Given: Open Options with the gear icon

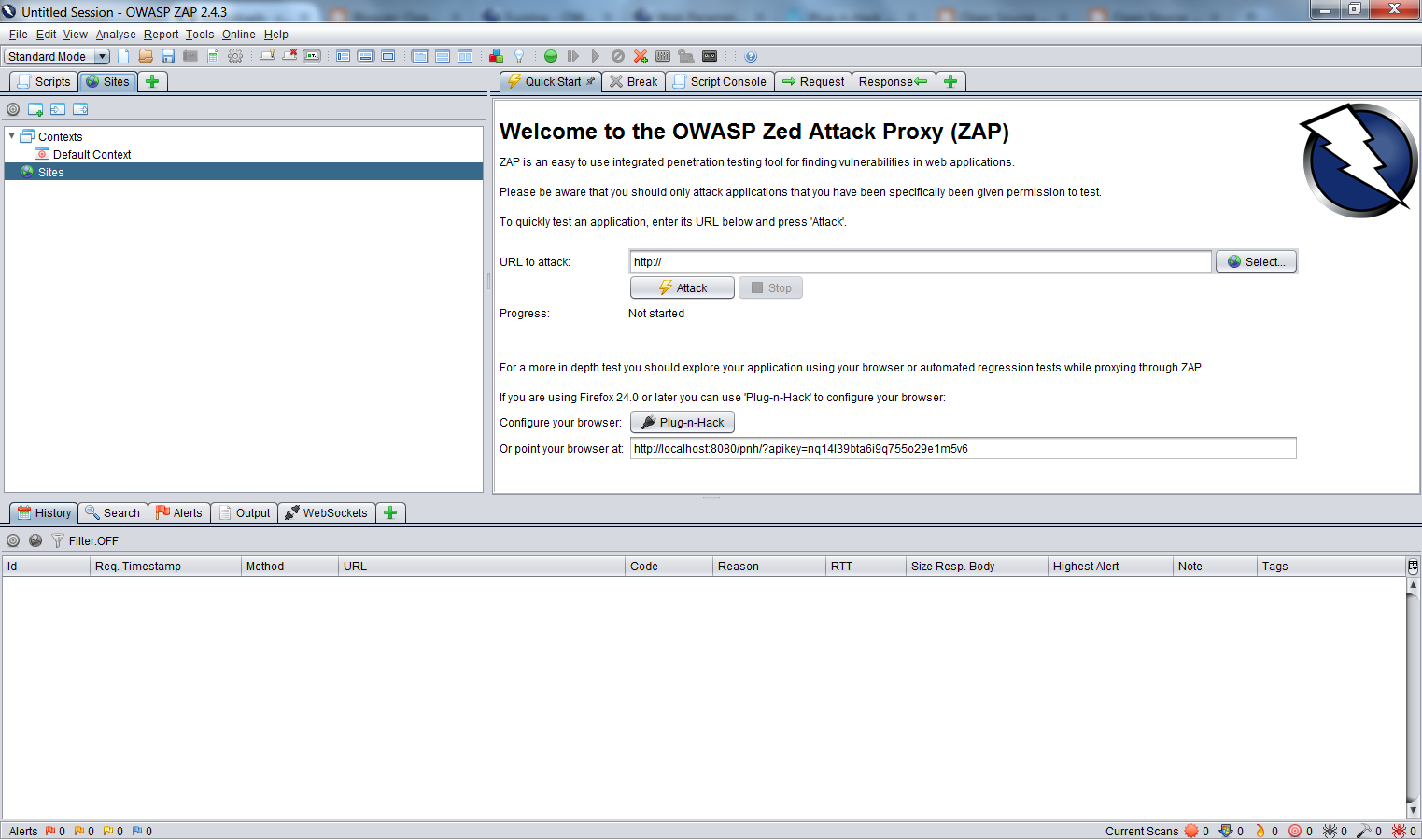Looking at the screenshot, I should (x=235, y=56).
